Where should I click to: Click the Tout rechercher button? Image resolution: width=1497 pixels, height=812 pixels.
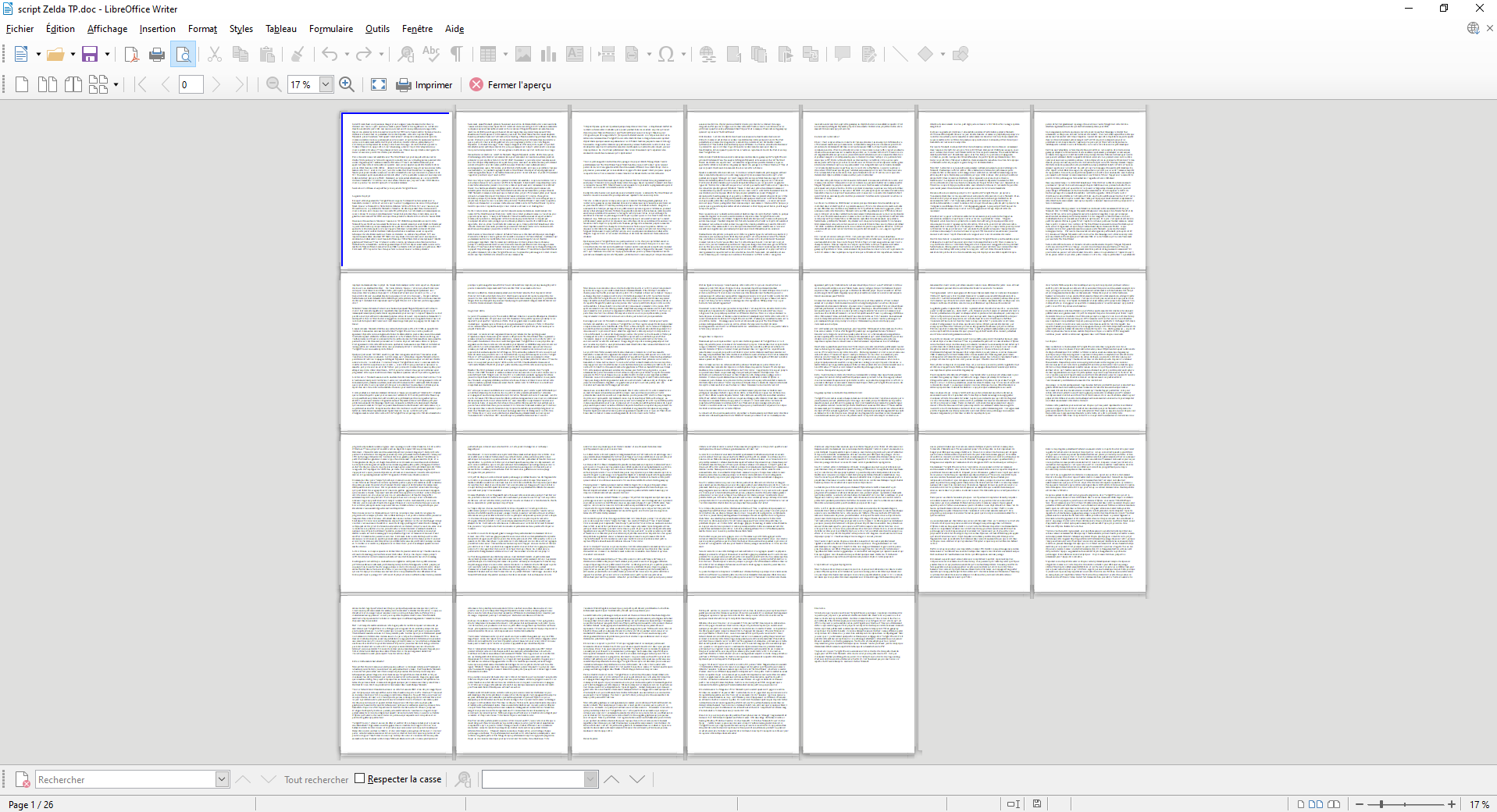(x=316, y=779)
